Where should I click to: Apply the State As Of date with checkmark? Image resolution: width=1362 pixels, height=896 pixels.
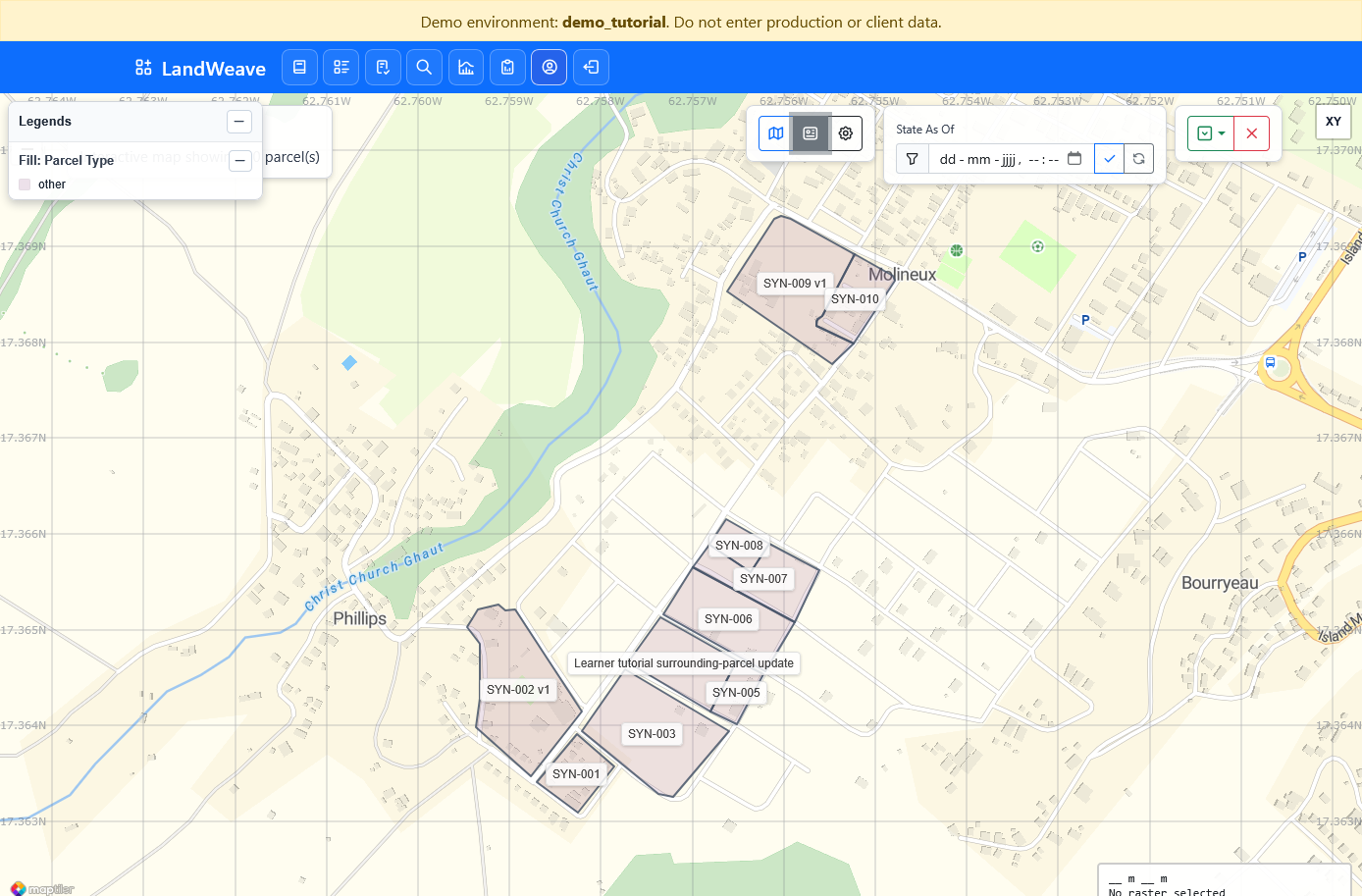click(1110, 159)
